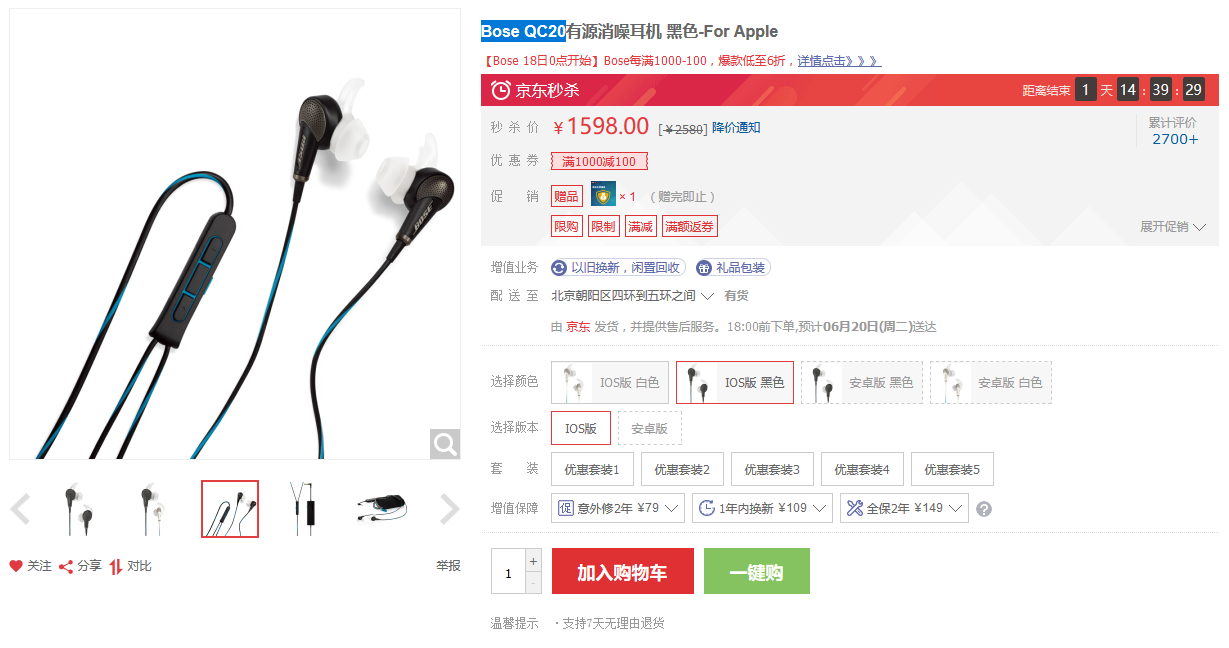This screenshot has height=648, width=1229.
Task: Select the 优惠套装3 bundle tab
Action: (772, 469)
